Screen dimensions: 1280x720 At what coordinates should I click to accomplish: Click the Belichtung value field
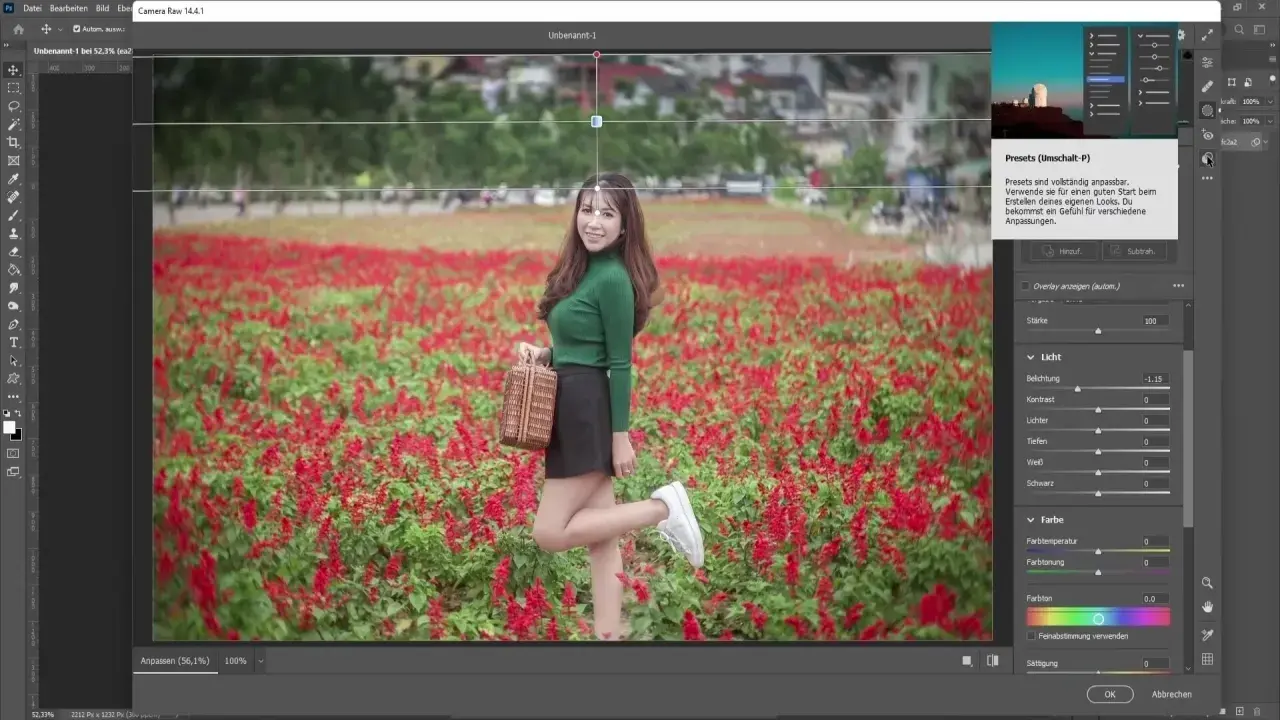[x=1155, y=379]
